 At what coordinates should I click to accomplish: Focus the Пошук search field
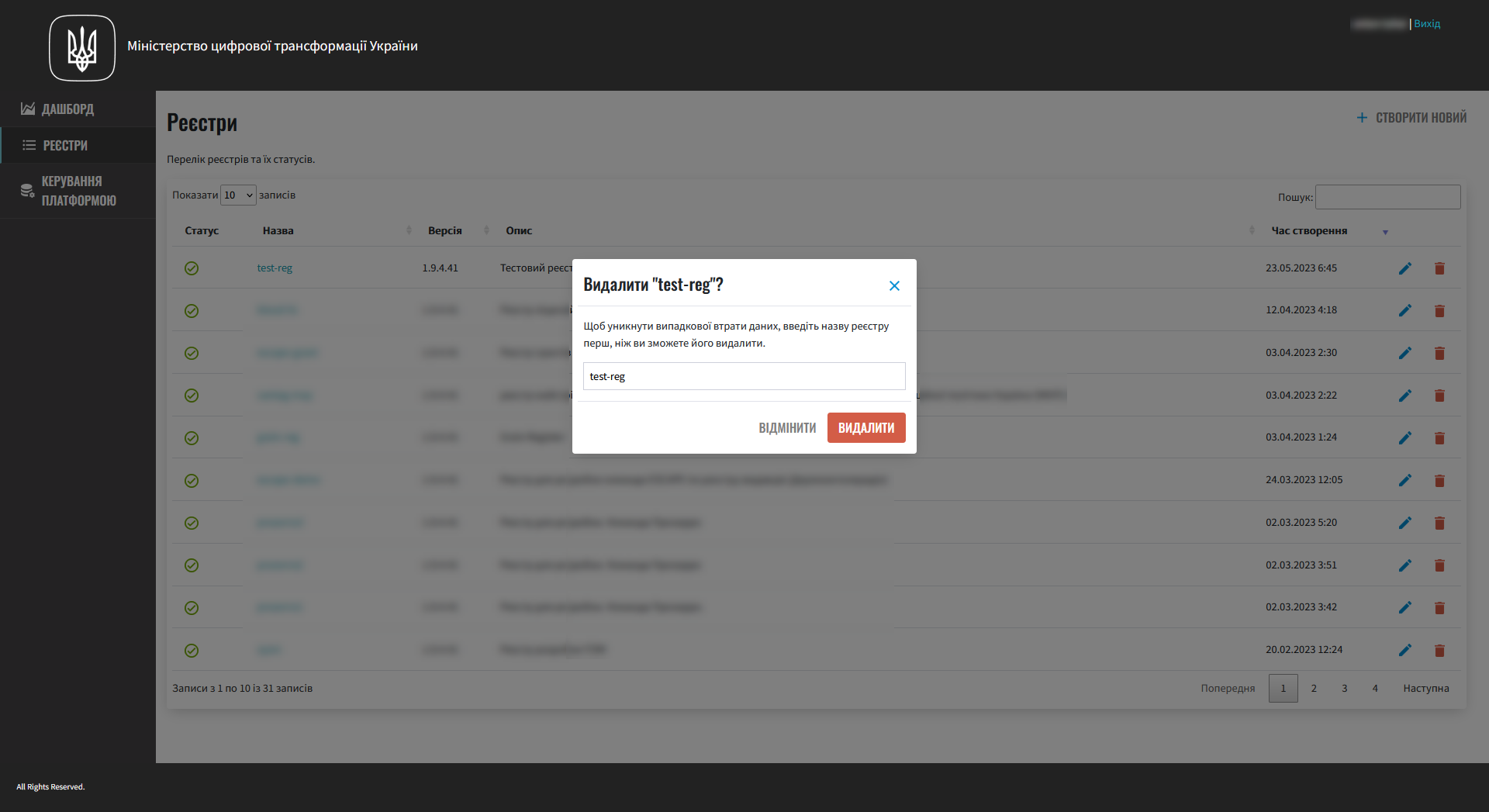[x=1387, y=197]
